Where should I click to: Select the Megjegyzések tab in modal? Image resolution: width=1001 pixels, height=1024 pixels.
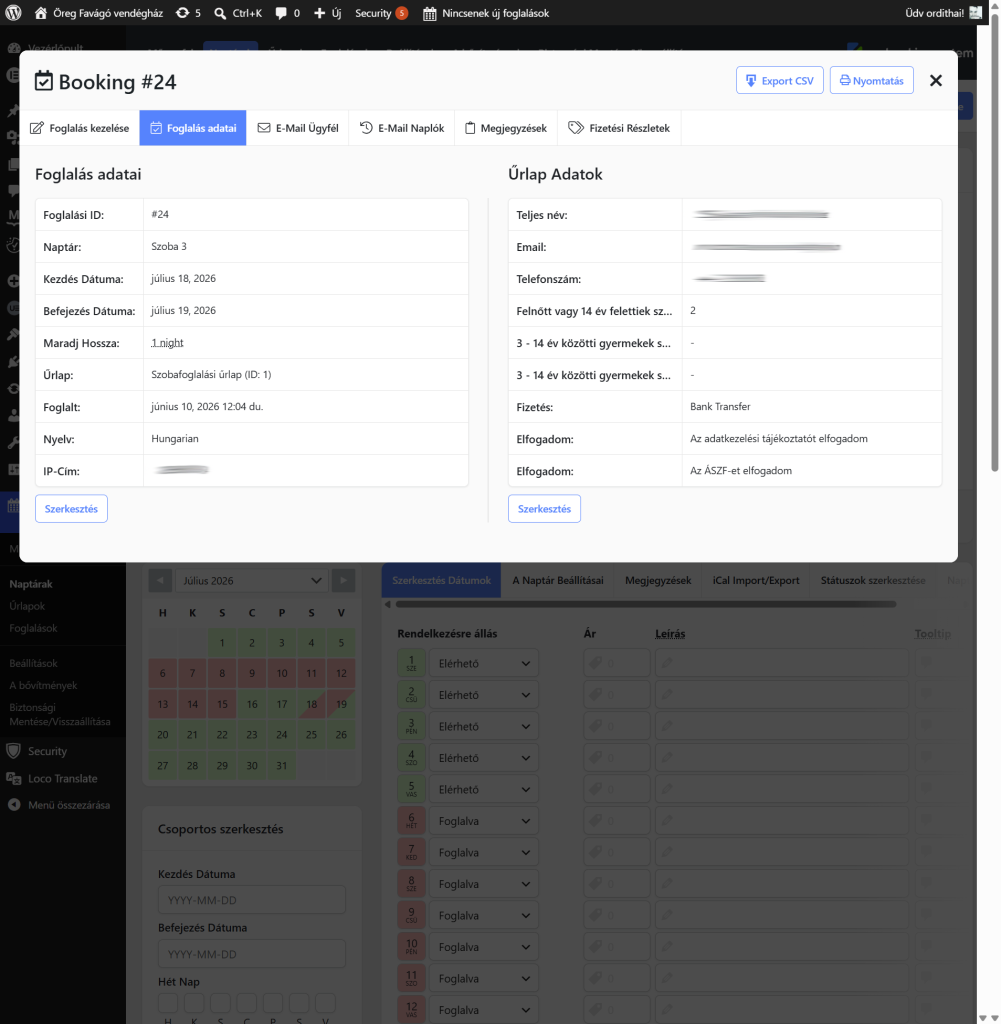[x=506, y=128]
